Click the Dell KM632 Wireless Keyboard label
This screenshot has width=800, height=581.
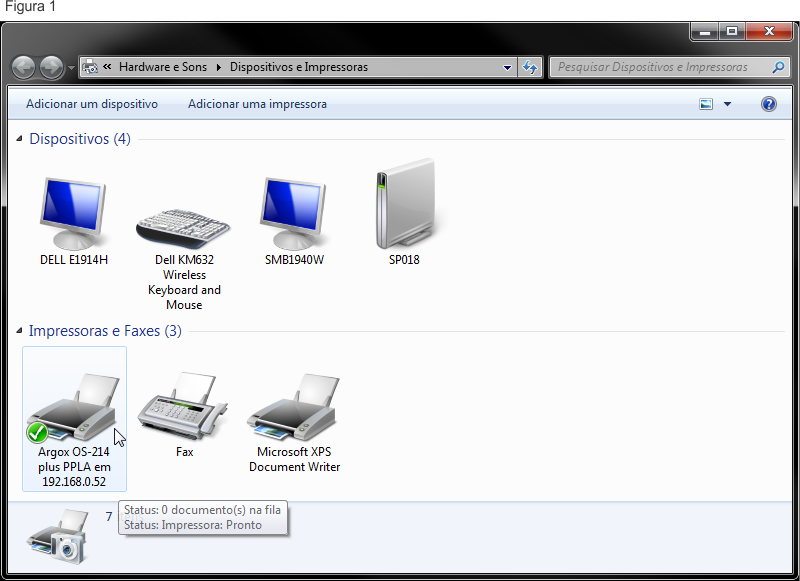pyautogui.click(x=184, y=282)
